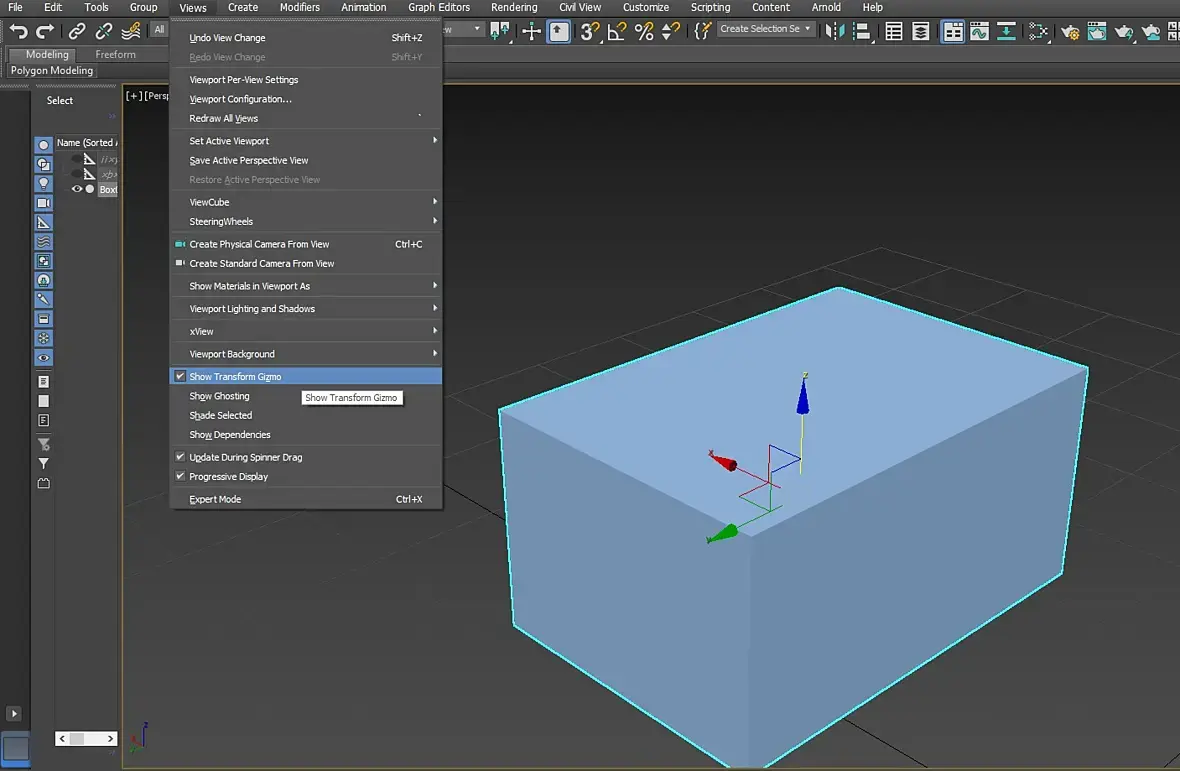Click the Redo arrow icon
The image size is (1180, 771).
(x=45, y=31)
